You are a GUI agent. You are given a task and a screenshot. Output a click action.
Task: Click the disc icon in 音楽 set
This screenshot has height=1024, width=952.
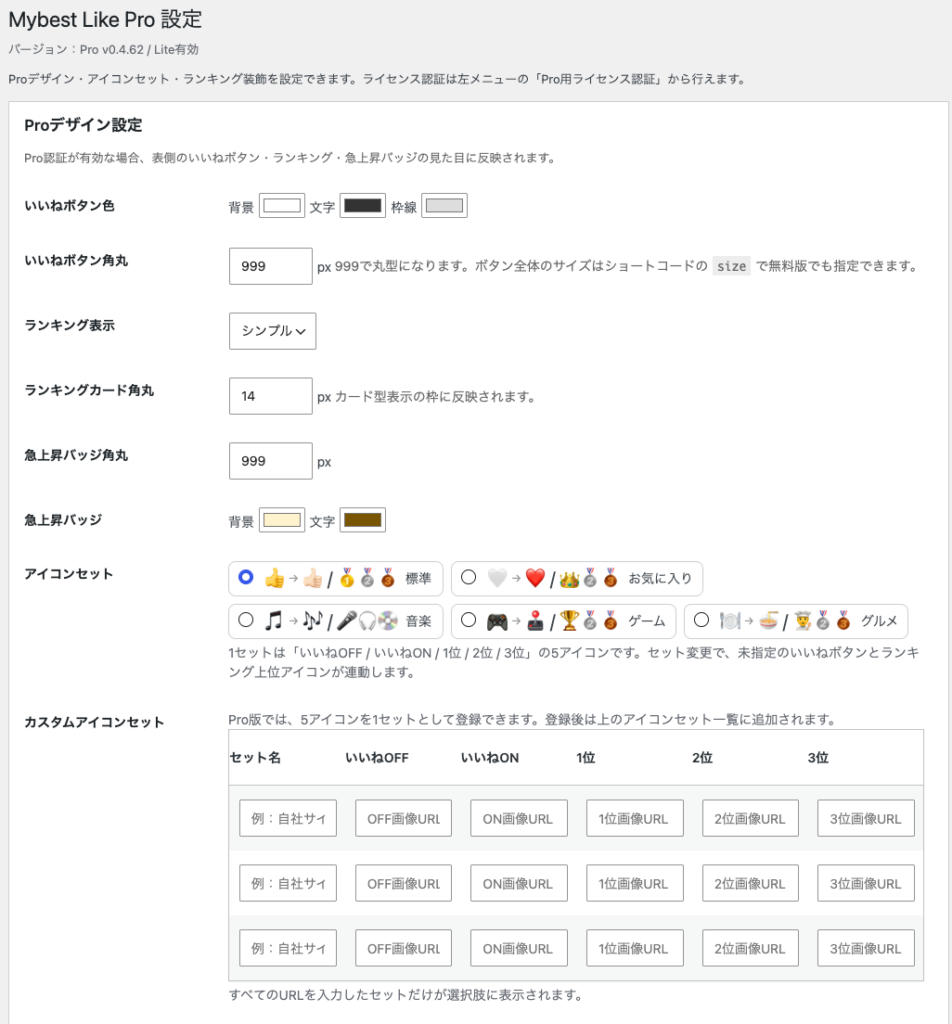tap(388, 620)
